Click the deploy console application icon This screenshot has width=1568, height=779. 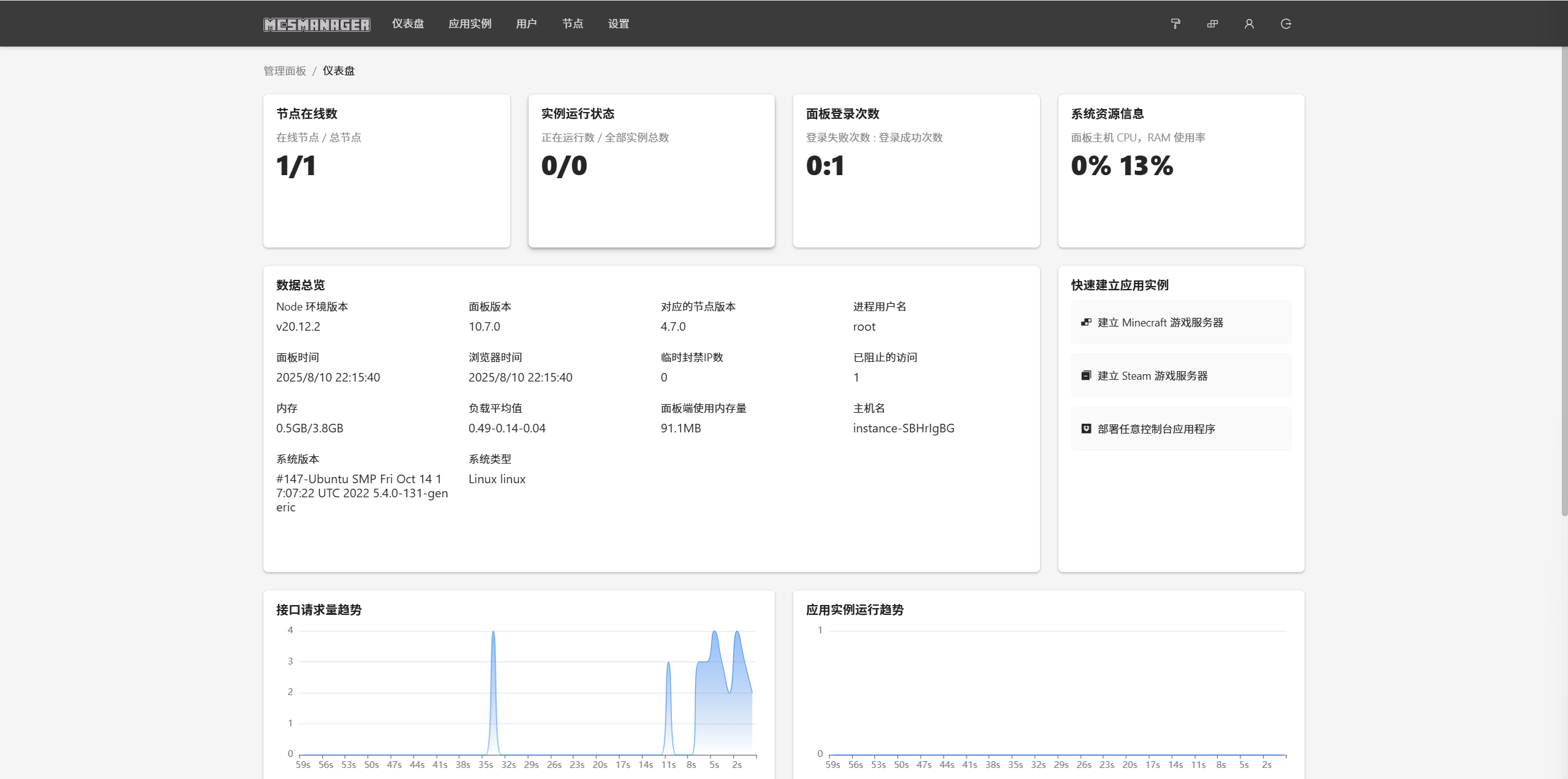click(x=1086, y=429)
